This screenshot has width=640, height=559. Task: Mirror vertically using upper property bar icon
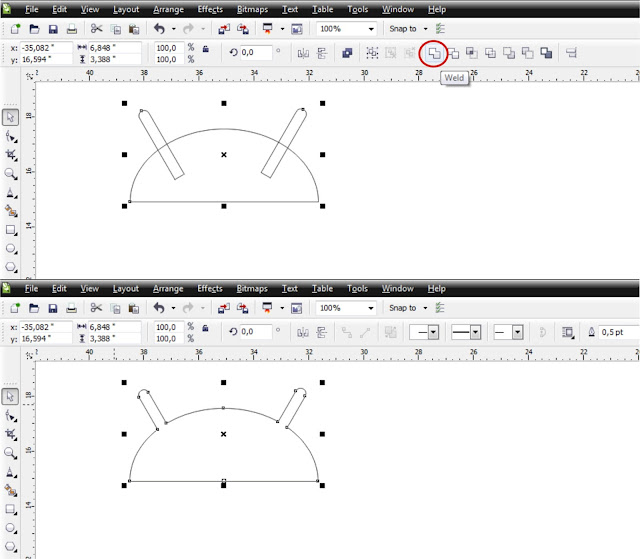tap(322, 53)
